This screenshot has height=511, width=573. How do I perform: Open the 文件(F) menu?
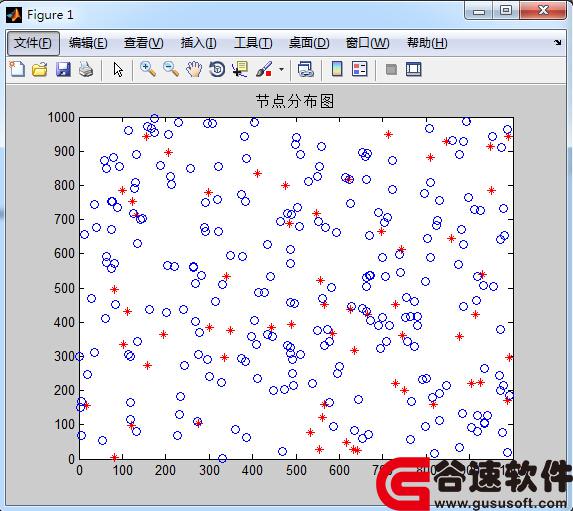click(x=33, y=43)
